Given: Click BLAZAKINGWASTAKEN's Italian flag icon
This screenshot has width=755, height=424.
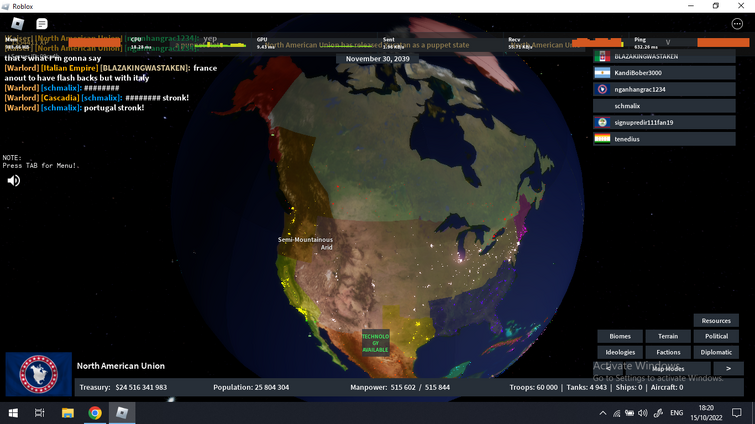Looking at the screenshot, I should click(602, 56).
